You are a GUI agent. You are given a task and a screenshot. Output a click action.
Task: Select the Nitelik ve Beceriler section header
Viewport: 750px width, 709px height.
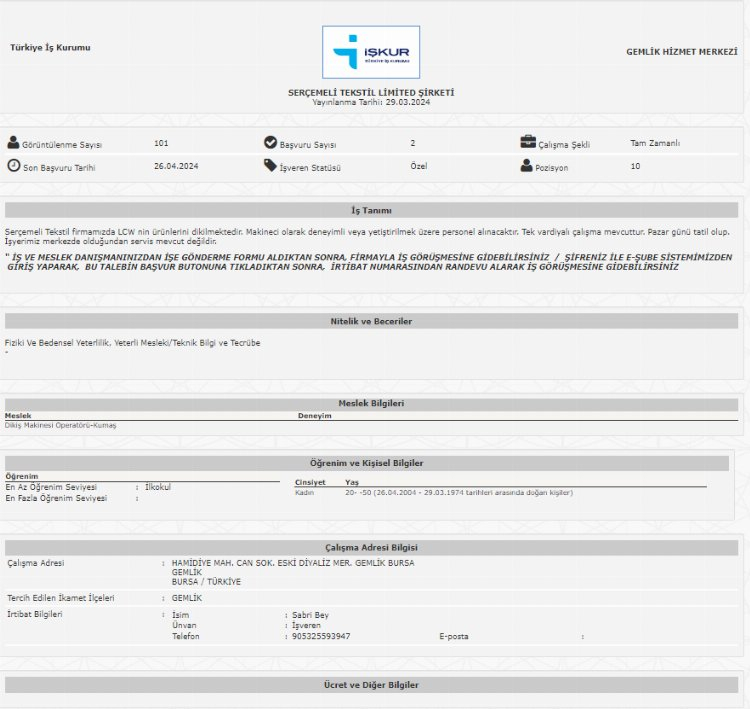click(371, 321)
